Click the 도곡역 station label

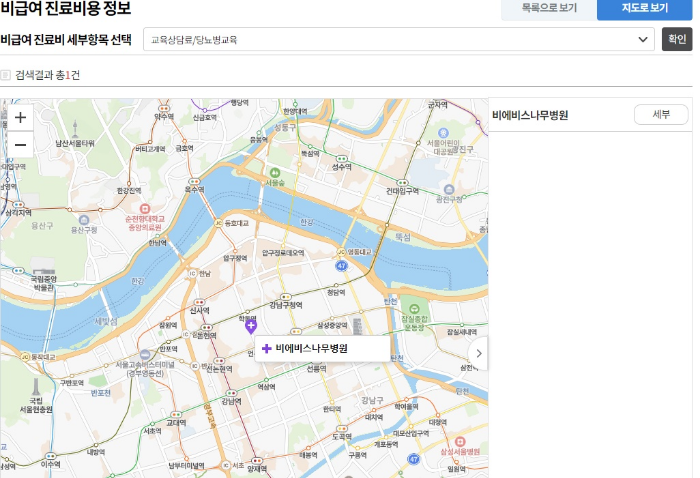(342, 436)
